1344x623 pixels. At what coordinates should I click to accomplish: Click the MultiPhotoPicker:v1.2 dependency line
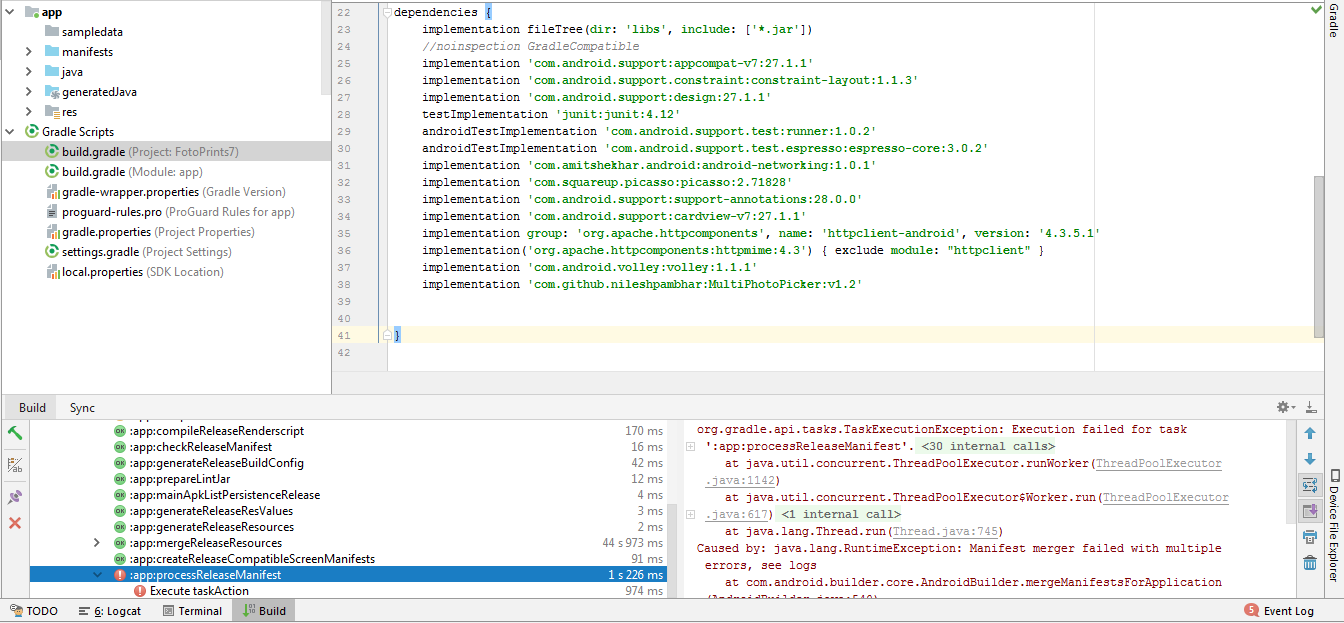click(x=642, y=284)
